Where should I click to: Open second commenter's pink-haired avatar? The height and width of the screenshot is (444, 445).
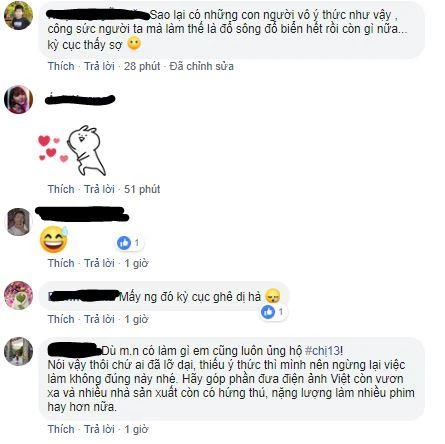pyautogui.click(x=18, y=99)
